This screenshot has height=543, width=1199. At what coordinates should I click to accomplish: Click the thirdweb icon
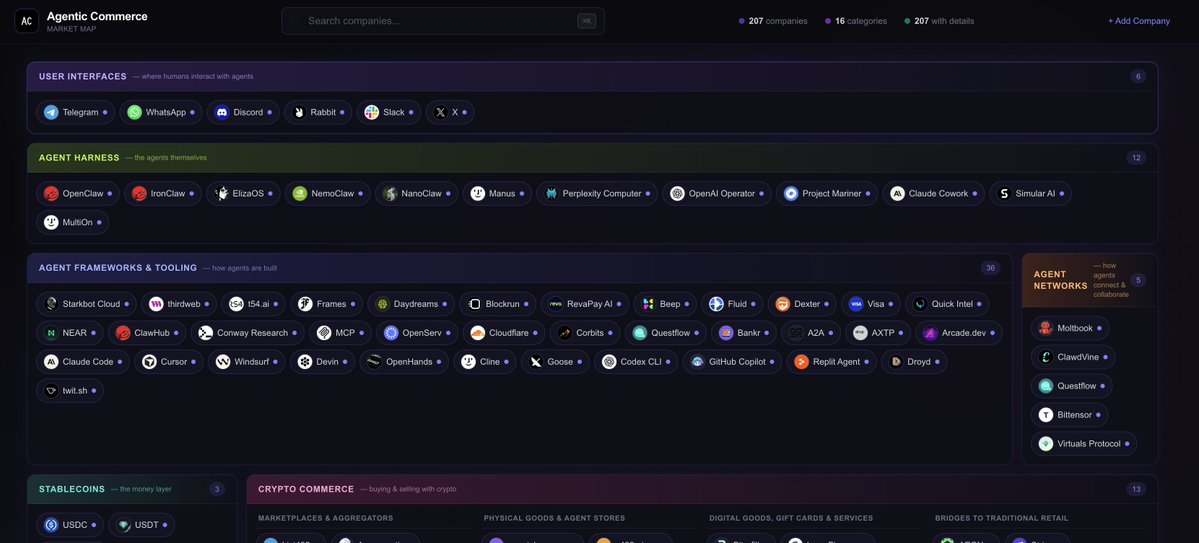156,304
